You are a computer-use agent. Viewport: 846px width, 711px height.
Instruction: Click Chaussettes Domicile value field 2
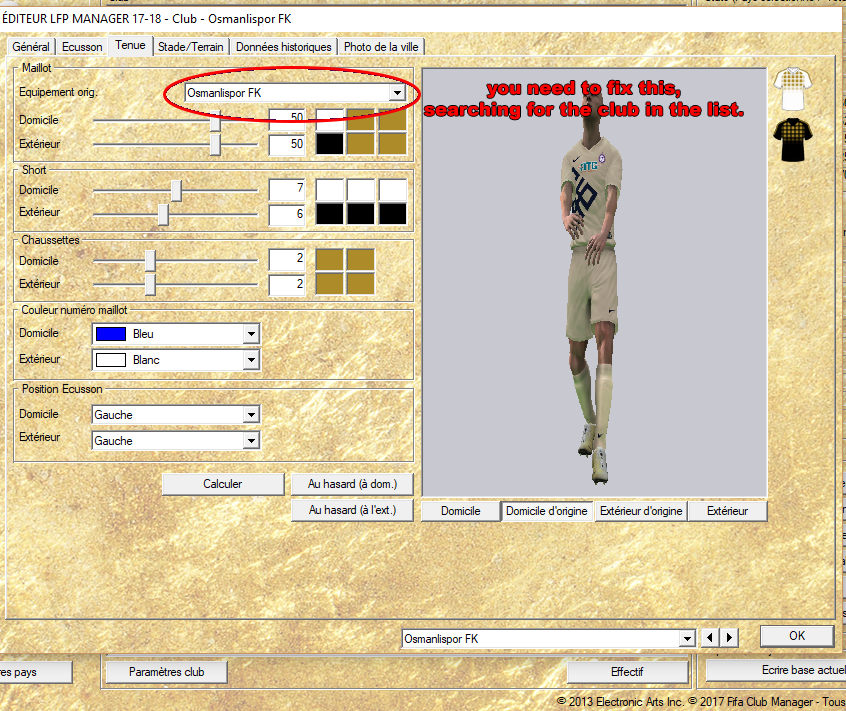pyautogui.click(x=287, y=259)
